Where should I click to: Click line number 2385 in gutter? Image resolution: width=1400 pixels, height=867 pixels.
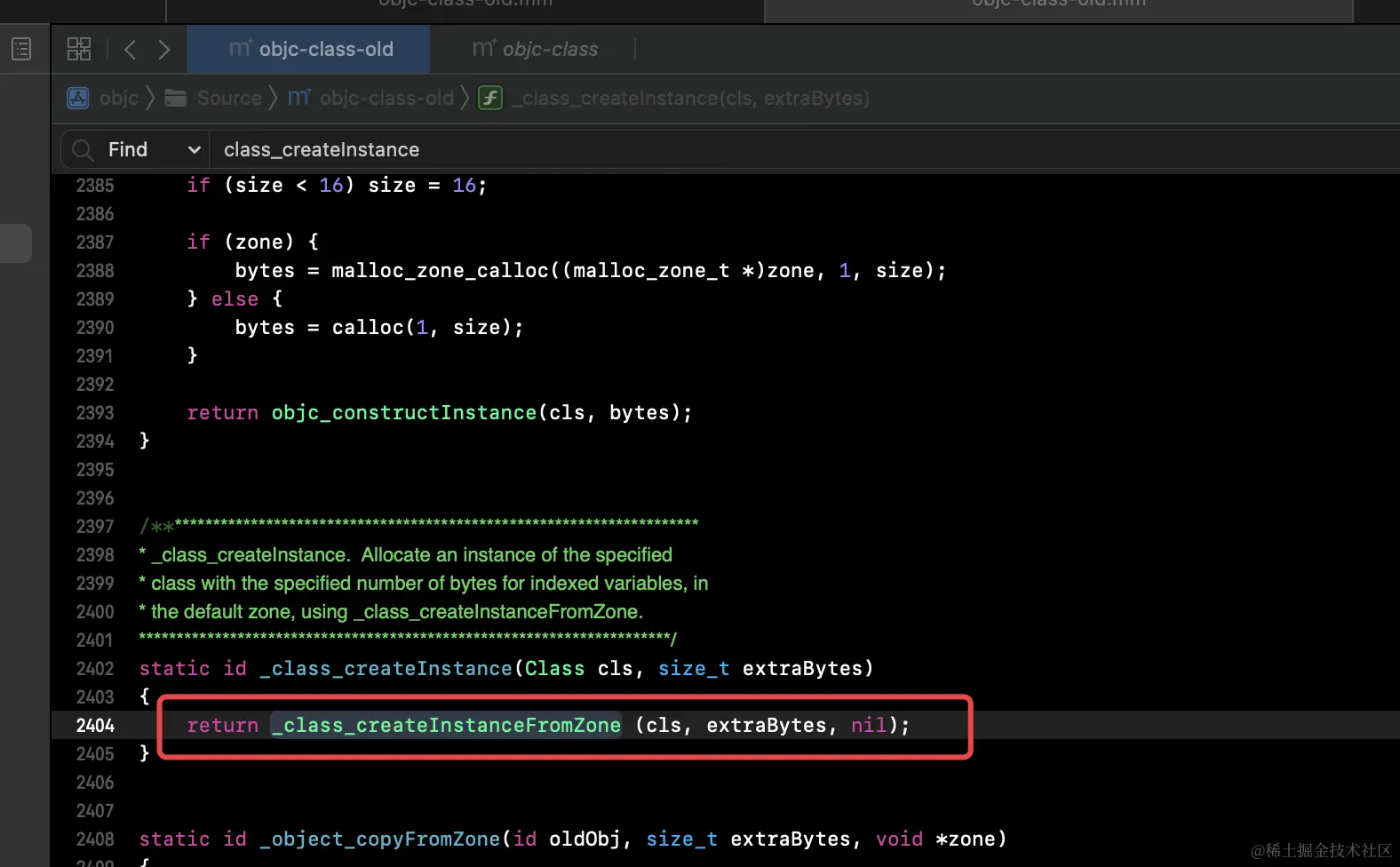(95, 186)
